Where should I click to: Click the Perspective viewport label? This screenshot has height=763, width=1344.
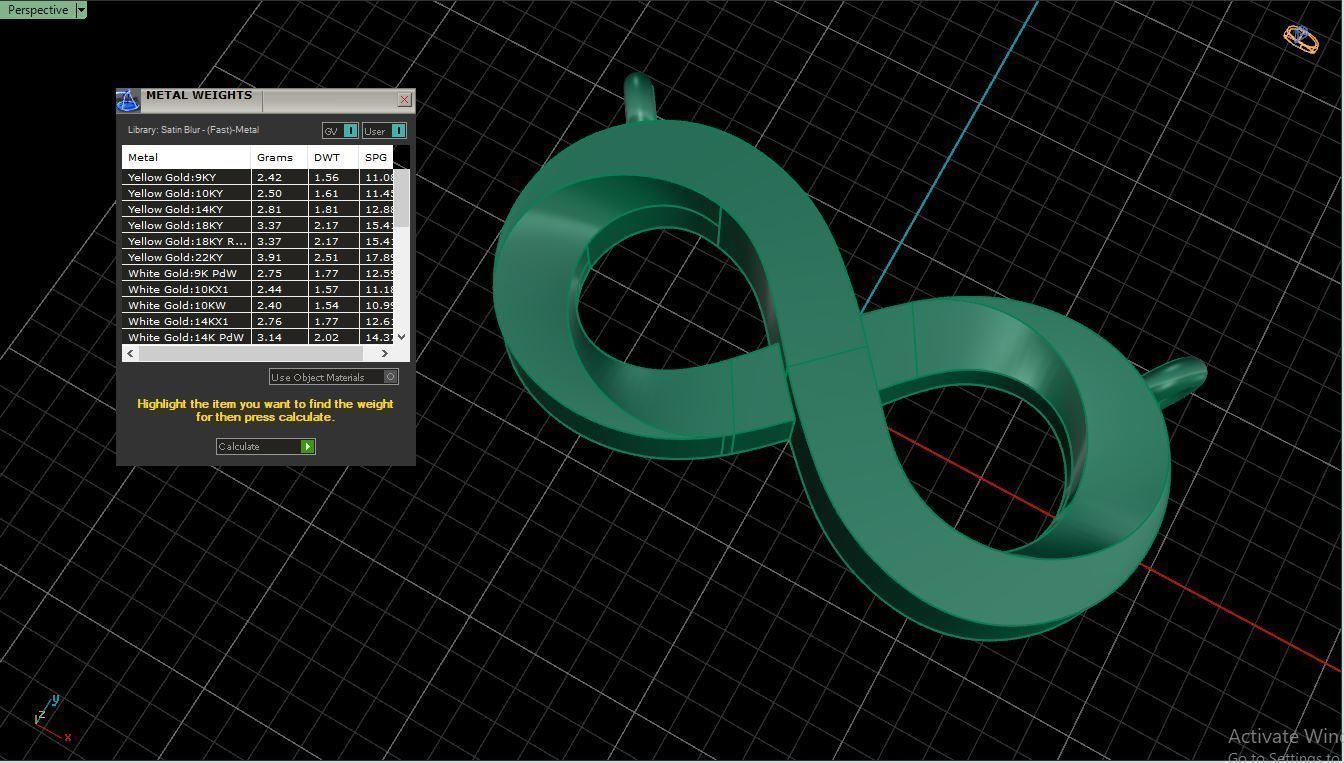[38, 10]
